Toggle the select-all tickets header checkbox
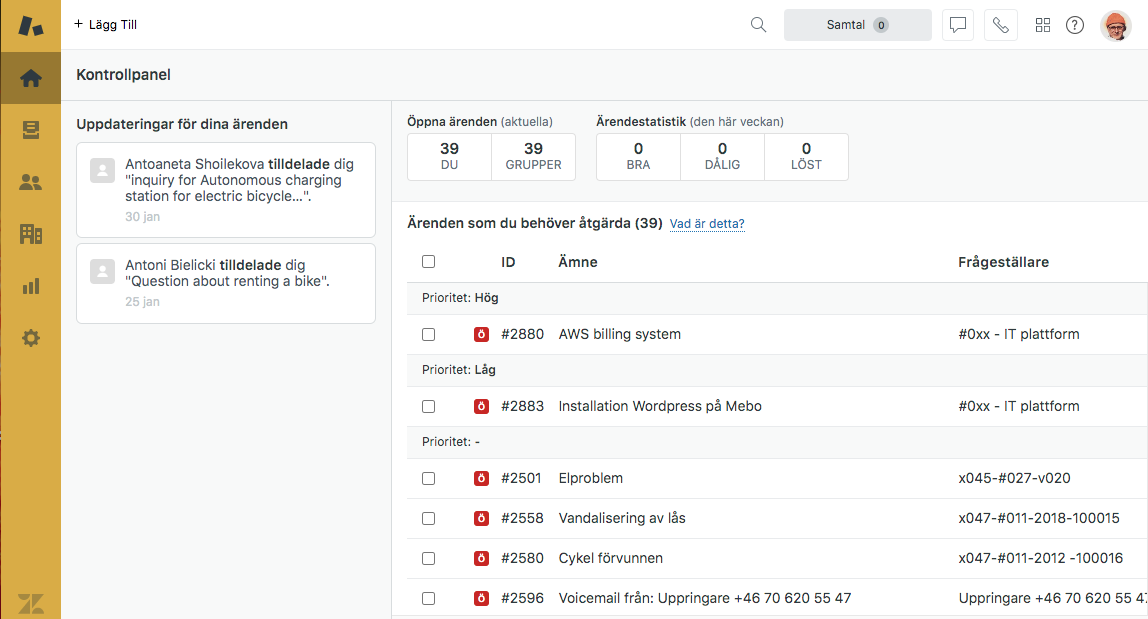Viewport: 1148px width, 619px height. pyautogui.click(x=428, y=262)
